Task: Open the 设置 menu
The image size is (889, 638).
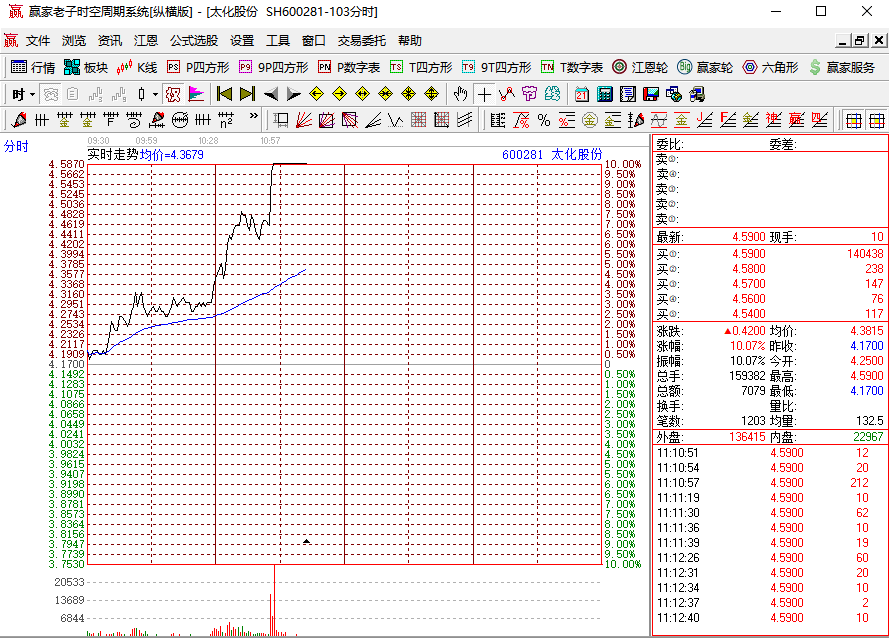Action: [242, 41]
